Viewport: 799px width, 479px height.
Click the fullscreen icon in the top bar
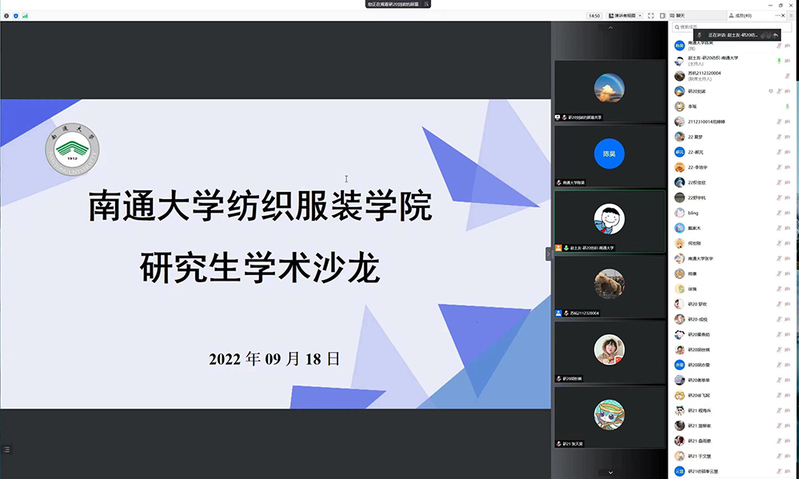[650, 16]
